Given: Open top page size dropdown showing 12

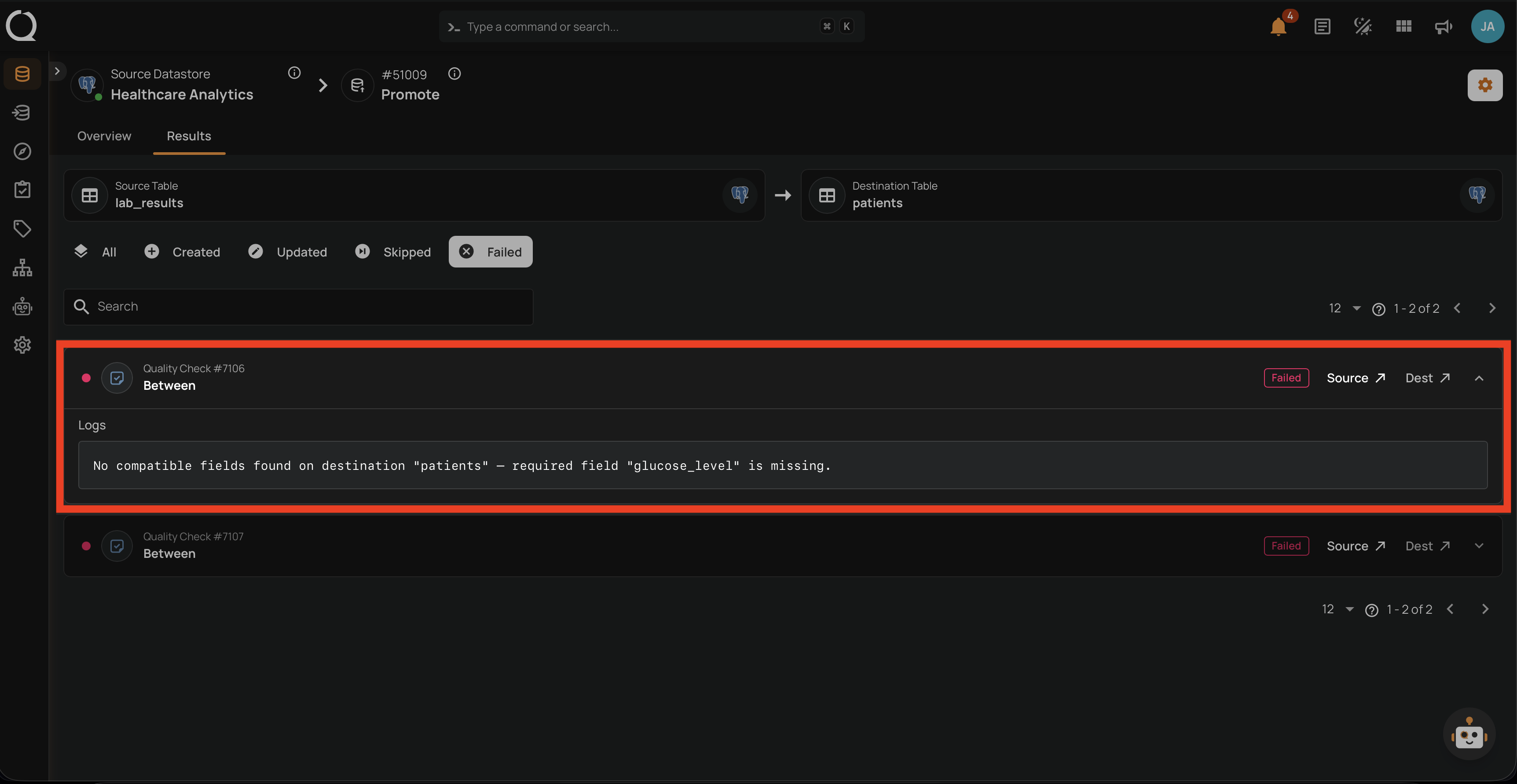Looking at the screenshot, I should 1345,309.
